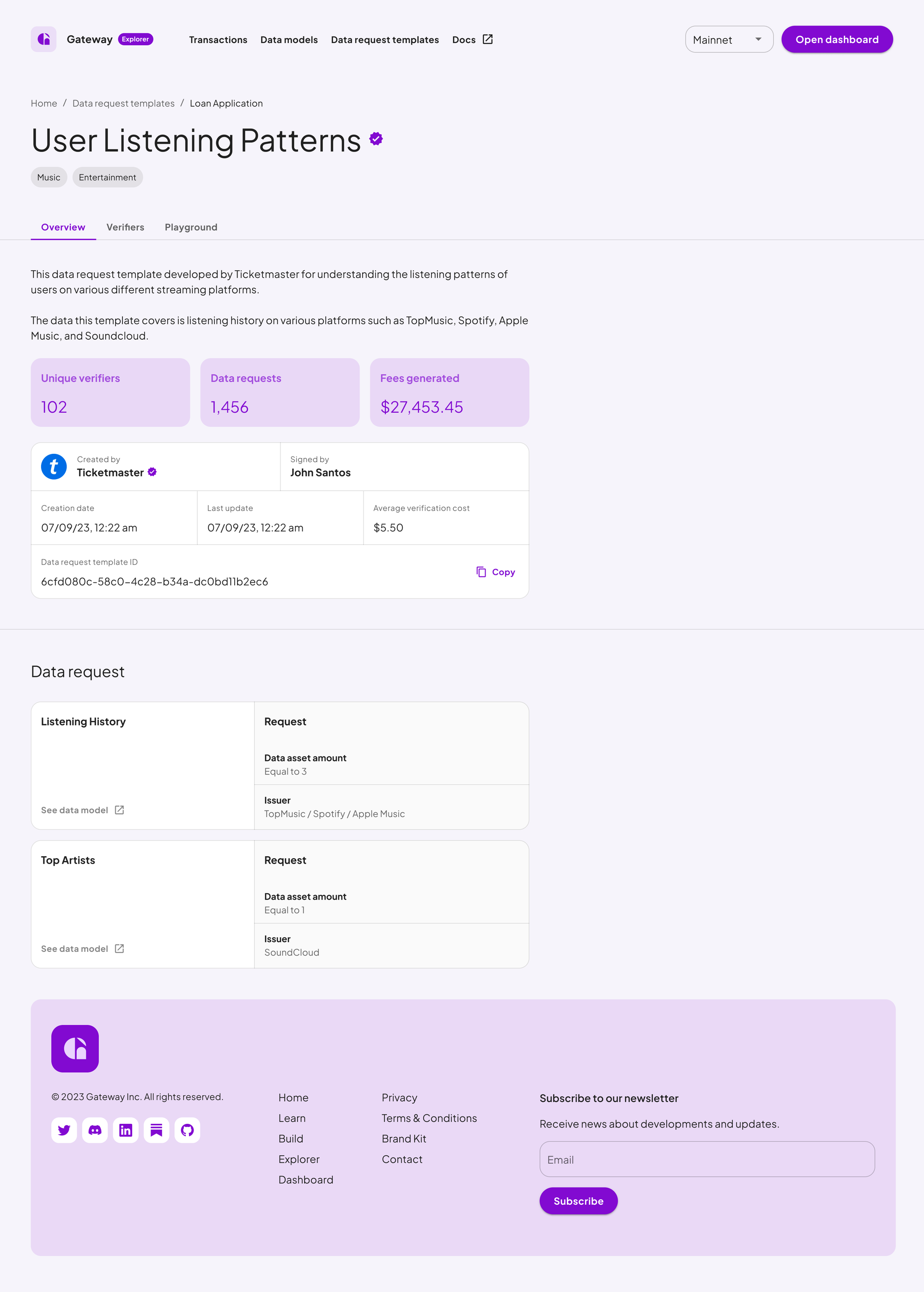Open the Mainnet network dropdown
Image resolution: width=924 pixels, height=1292 pixels.
729,40
